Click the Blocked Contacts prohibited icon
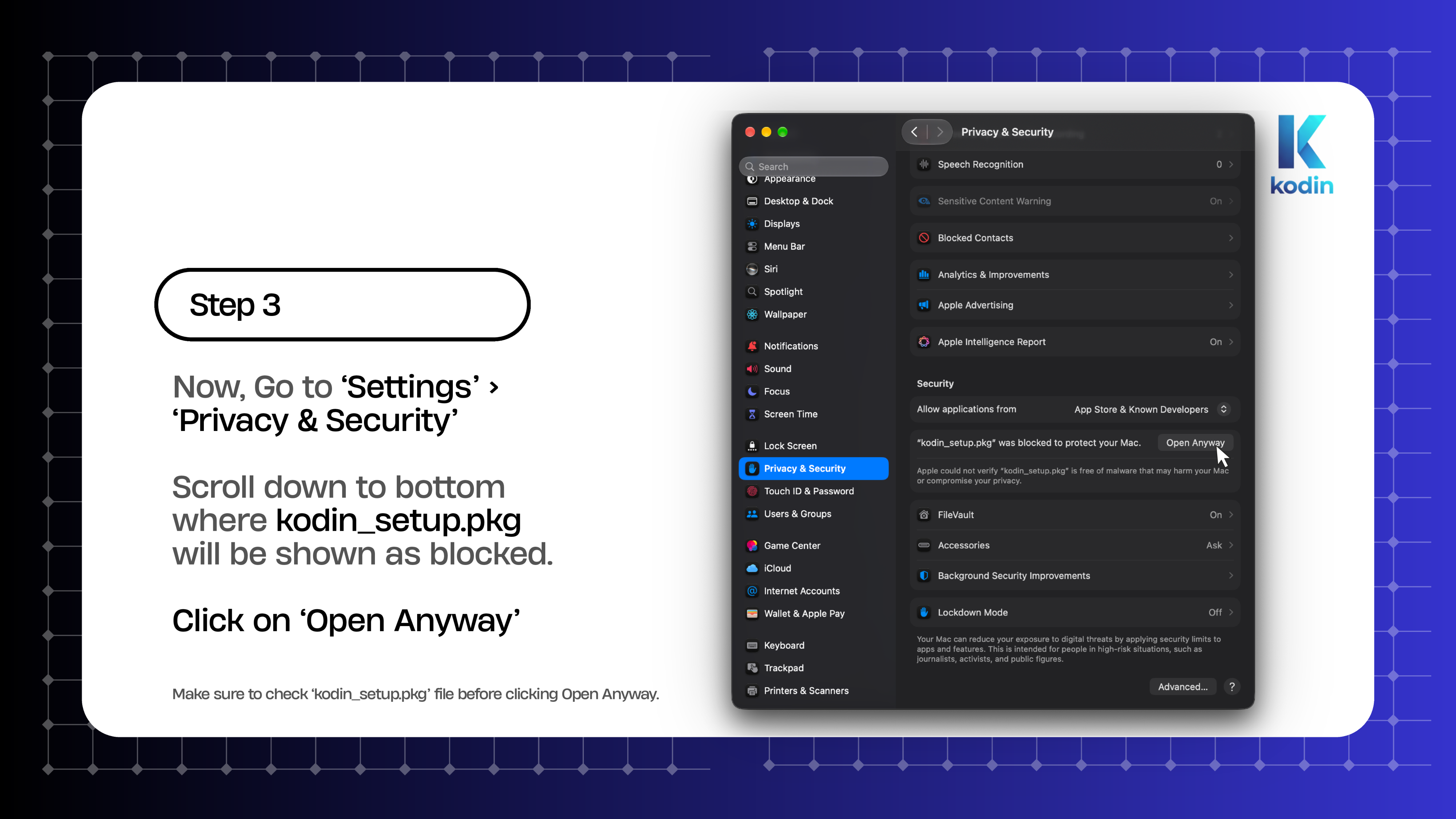Viewport: 1456px width, 819px height. tap(923, 238)
